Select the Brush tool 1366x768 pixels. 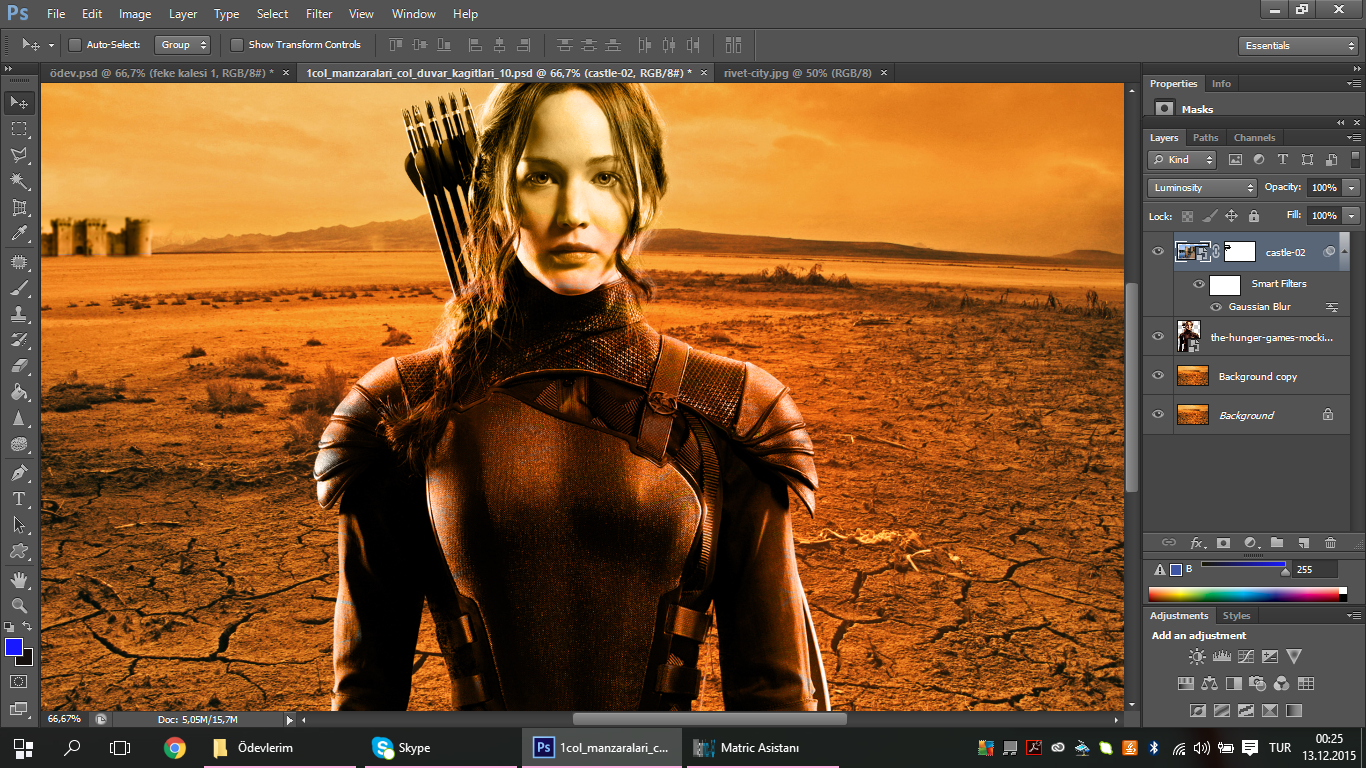point(19,288)
